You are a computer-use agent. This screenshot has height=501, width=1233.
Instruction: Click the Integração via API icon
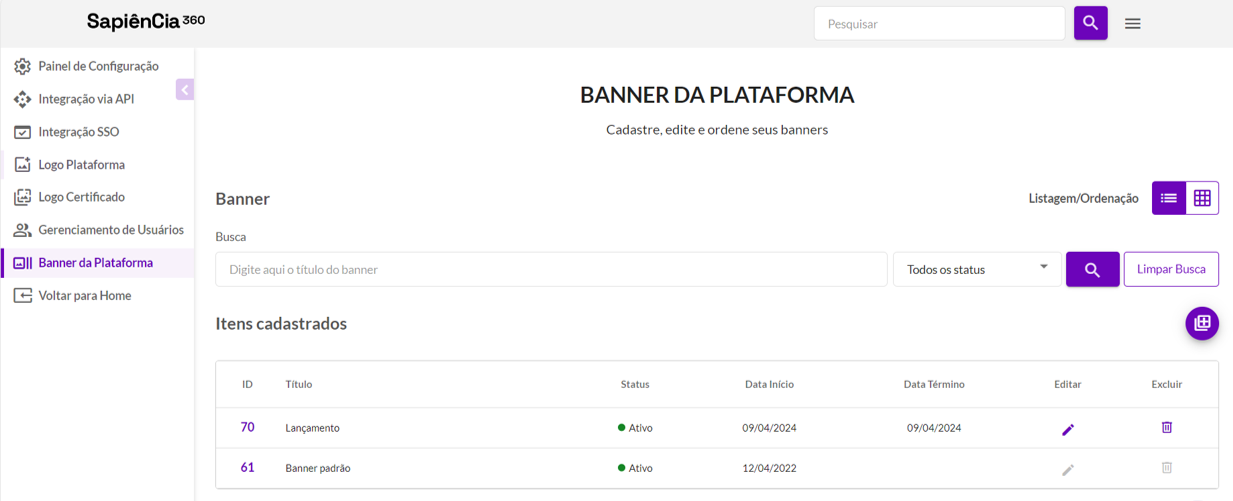point(22,99)
